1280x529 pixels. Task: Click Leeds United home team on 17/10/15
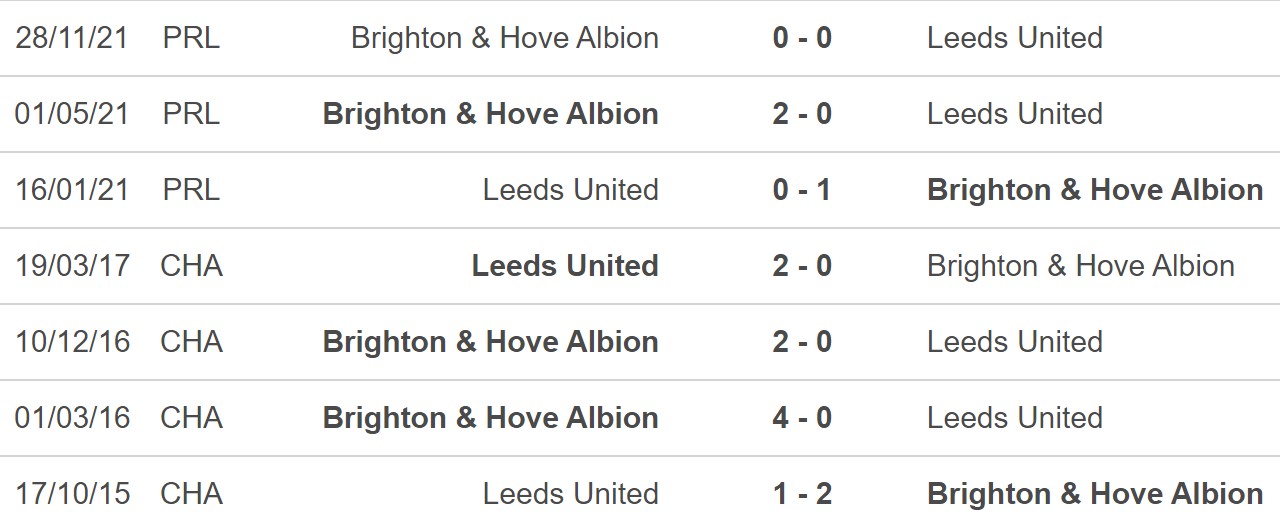(571, 494)
